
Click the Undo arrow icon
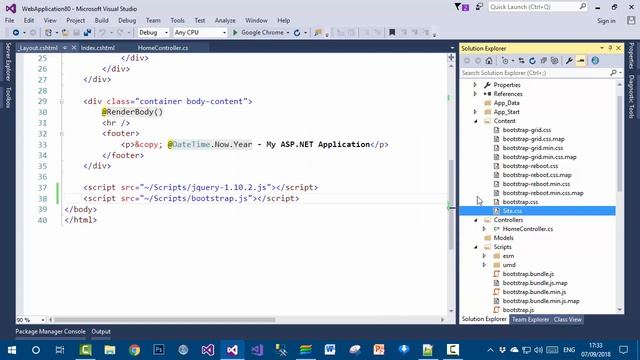click(102, 33)
